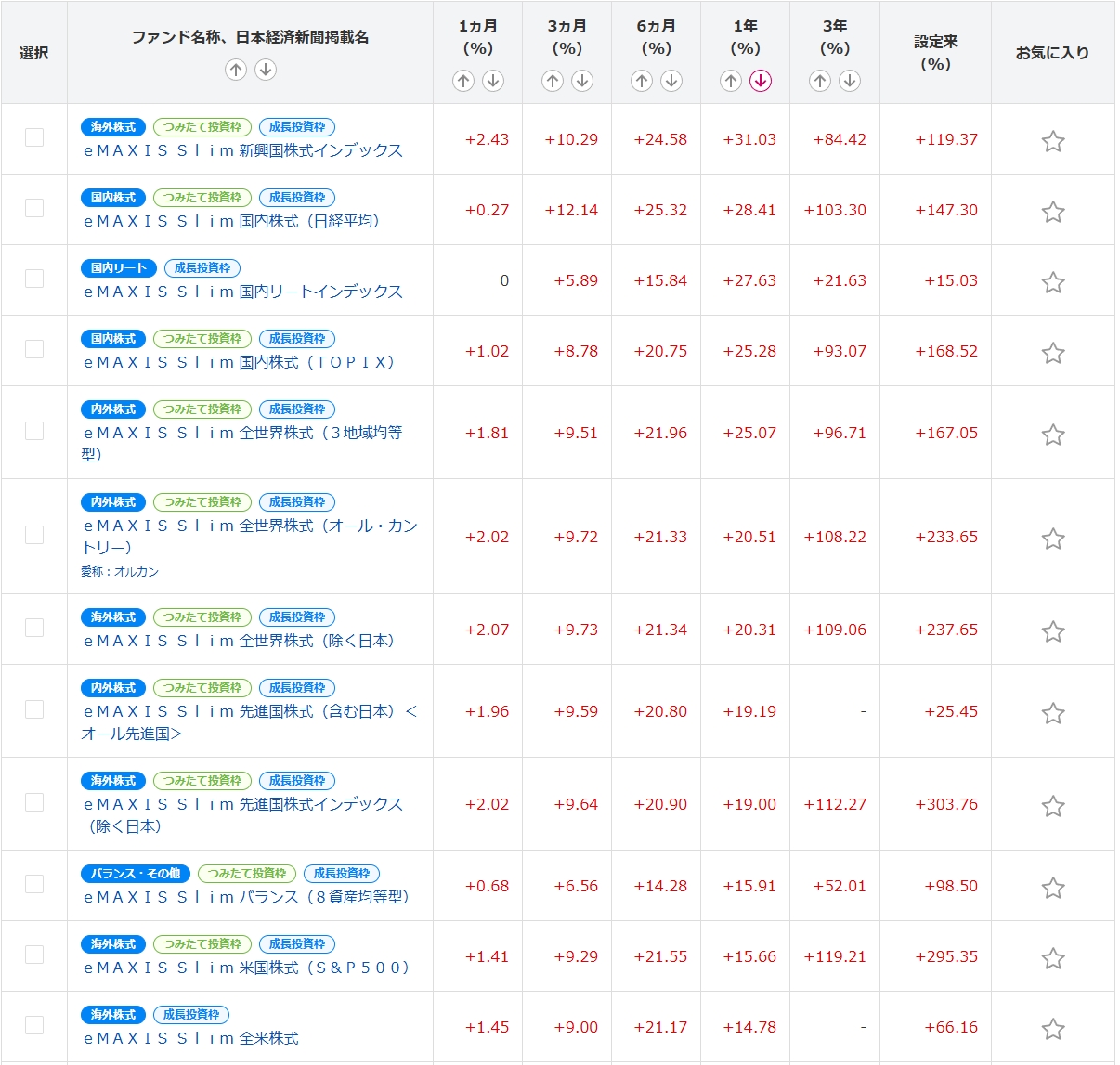Add 米国株式 (S&P500) fund to favorites
Screen dimensions: 1120x1065
click(1052, 958)
